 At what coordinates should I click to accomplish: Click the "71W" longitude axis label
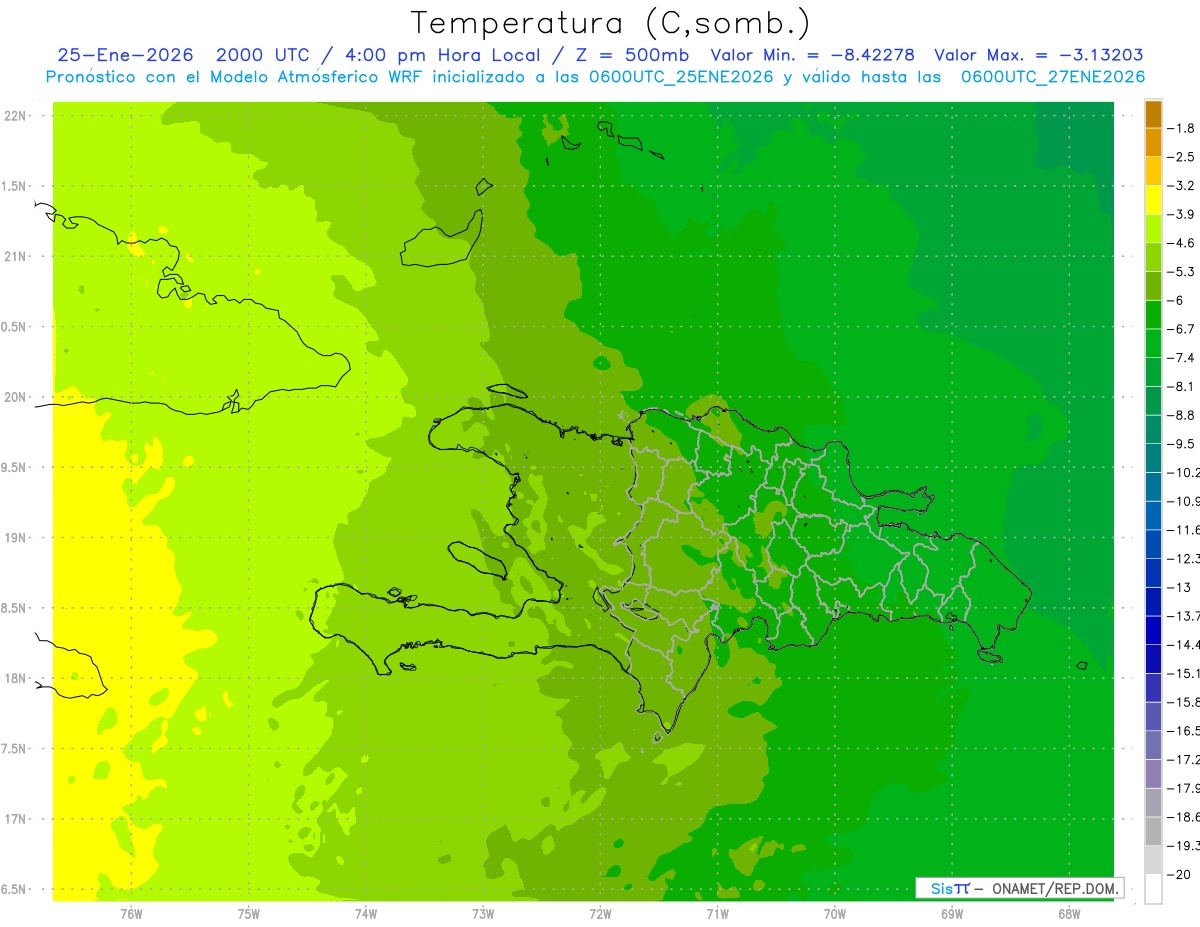tap(717, 913)
